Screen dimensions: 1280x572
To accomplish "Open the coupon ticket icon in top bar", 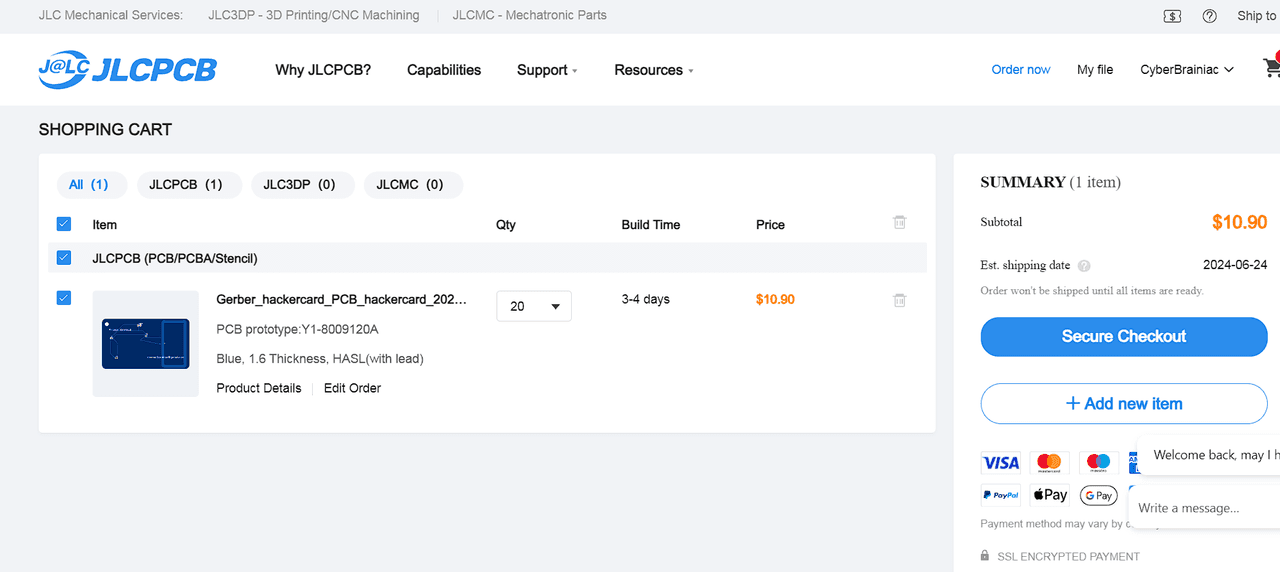I will [1173, 16].
